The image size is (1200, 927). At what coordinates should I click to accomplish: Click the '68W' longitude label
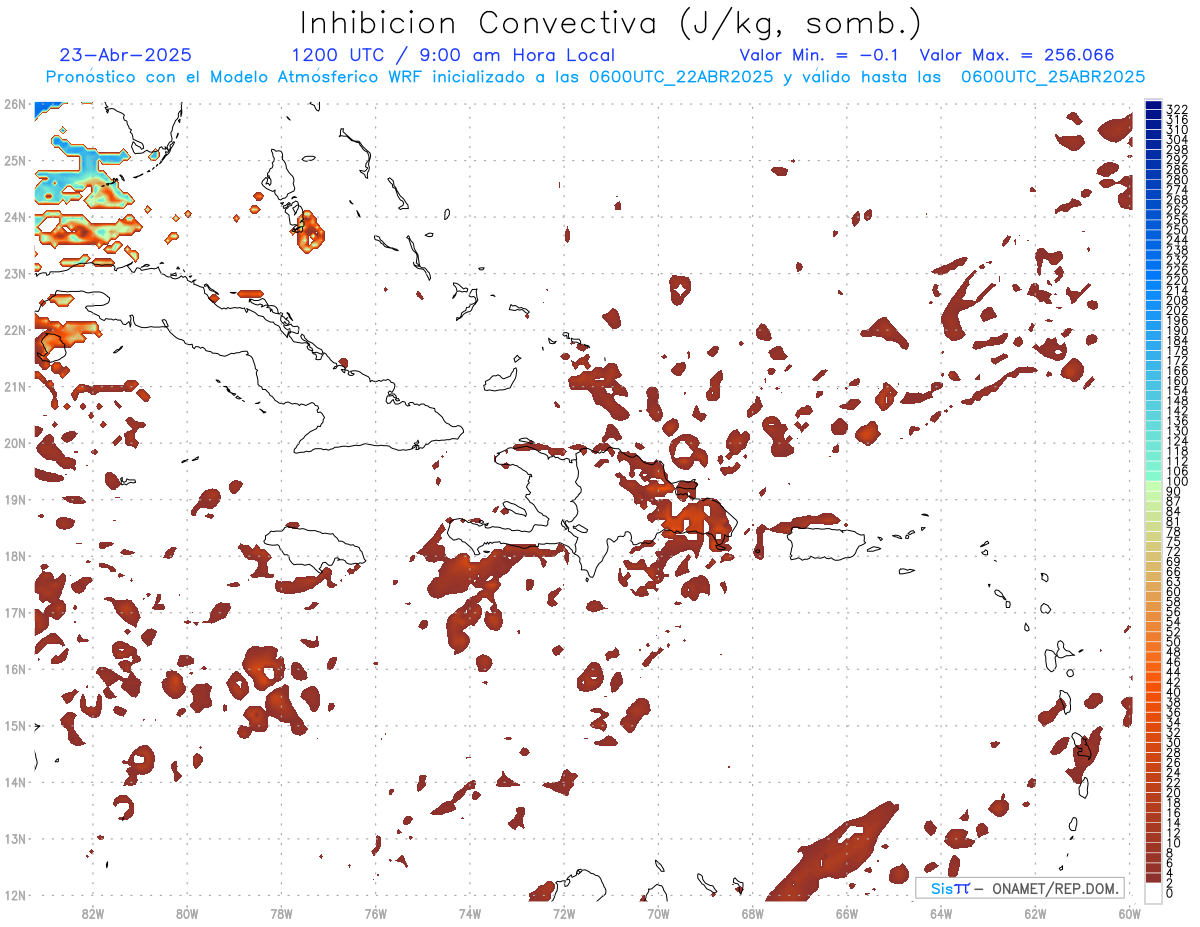(753, 912)
